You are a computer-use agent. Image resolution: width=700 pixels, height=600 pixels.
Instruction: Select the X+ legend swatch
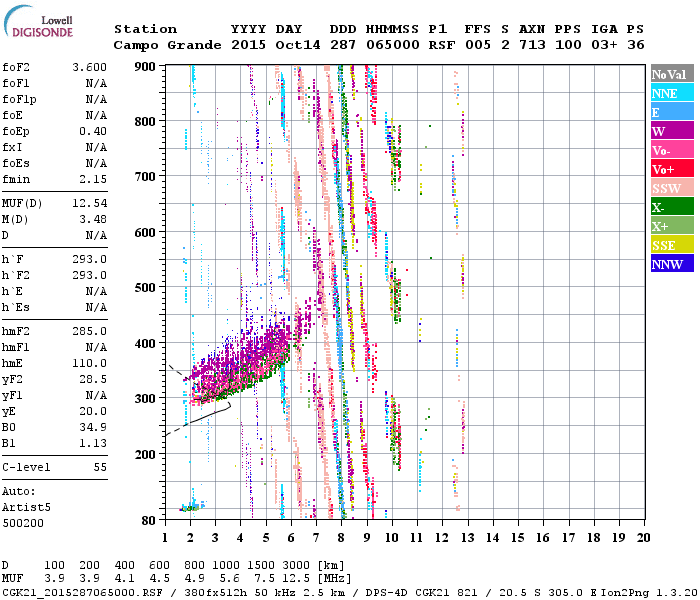point(672,226)
